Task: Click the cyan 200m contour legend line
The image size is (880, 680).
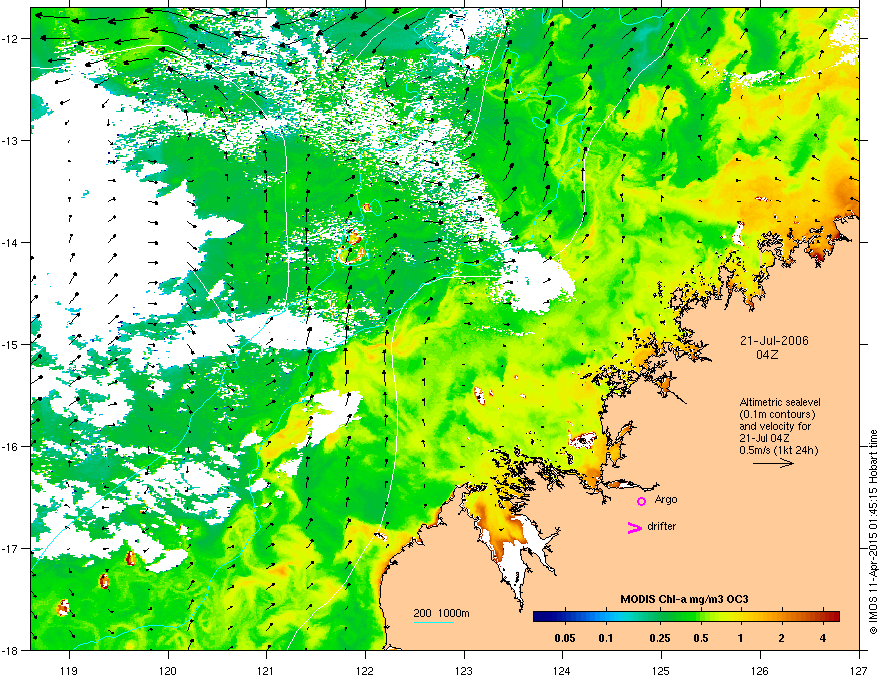Action: coord(433,622)
